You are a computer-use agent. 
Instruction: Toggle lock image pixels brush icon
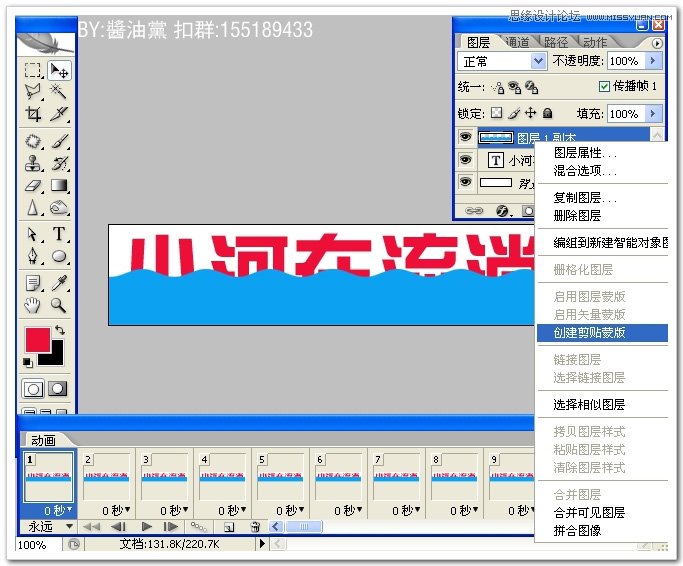[x=514, y=113]
